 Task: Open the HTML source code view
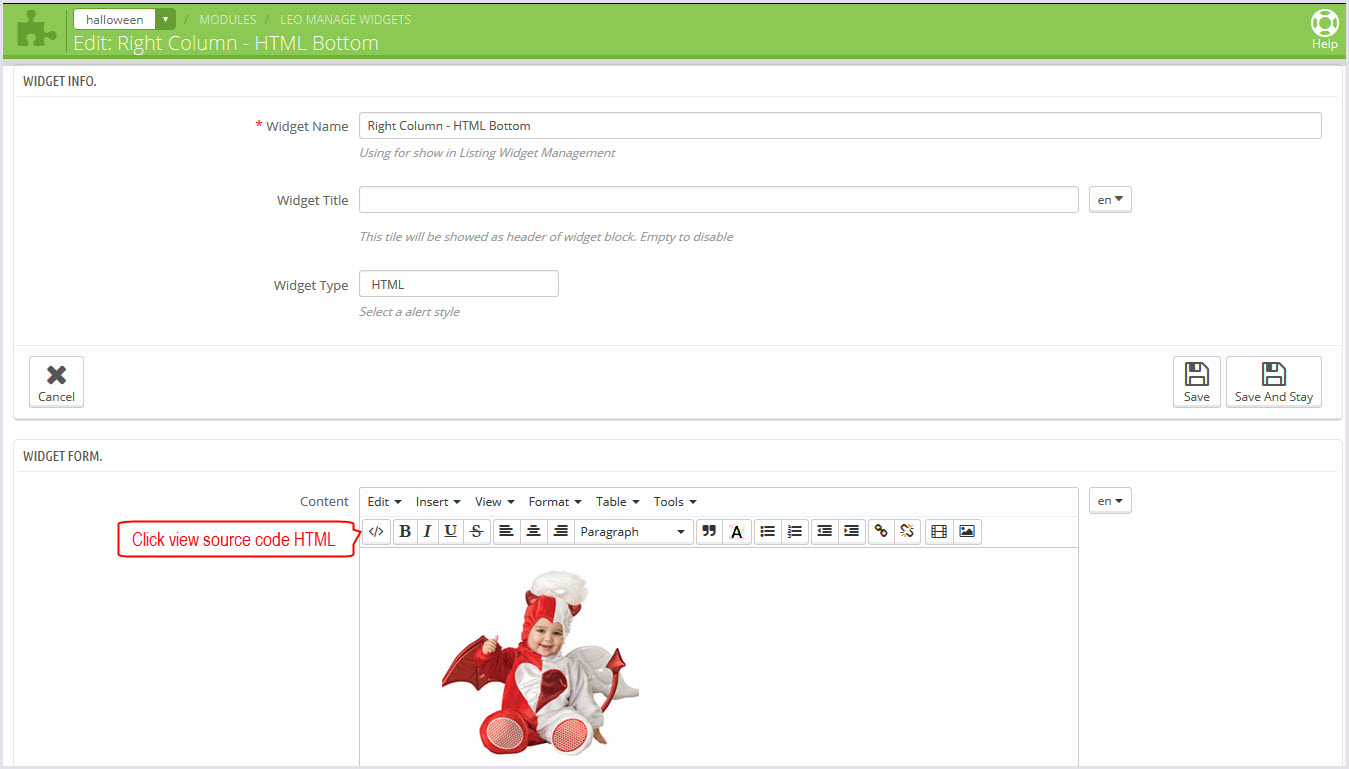pos(376,531)
